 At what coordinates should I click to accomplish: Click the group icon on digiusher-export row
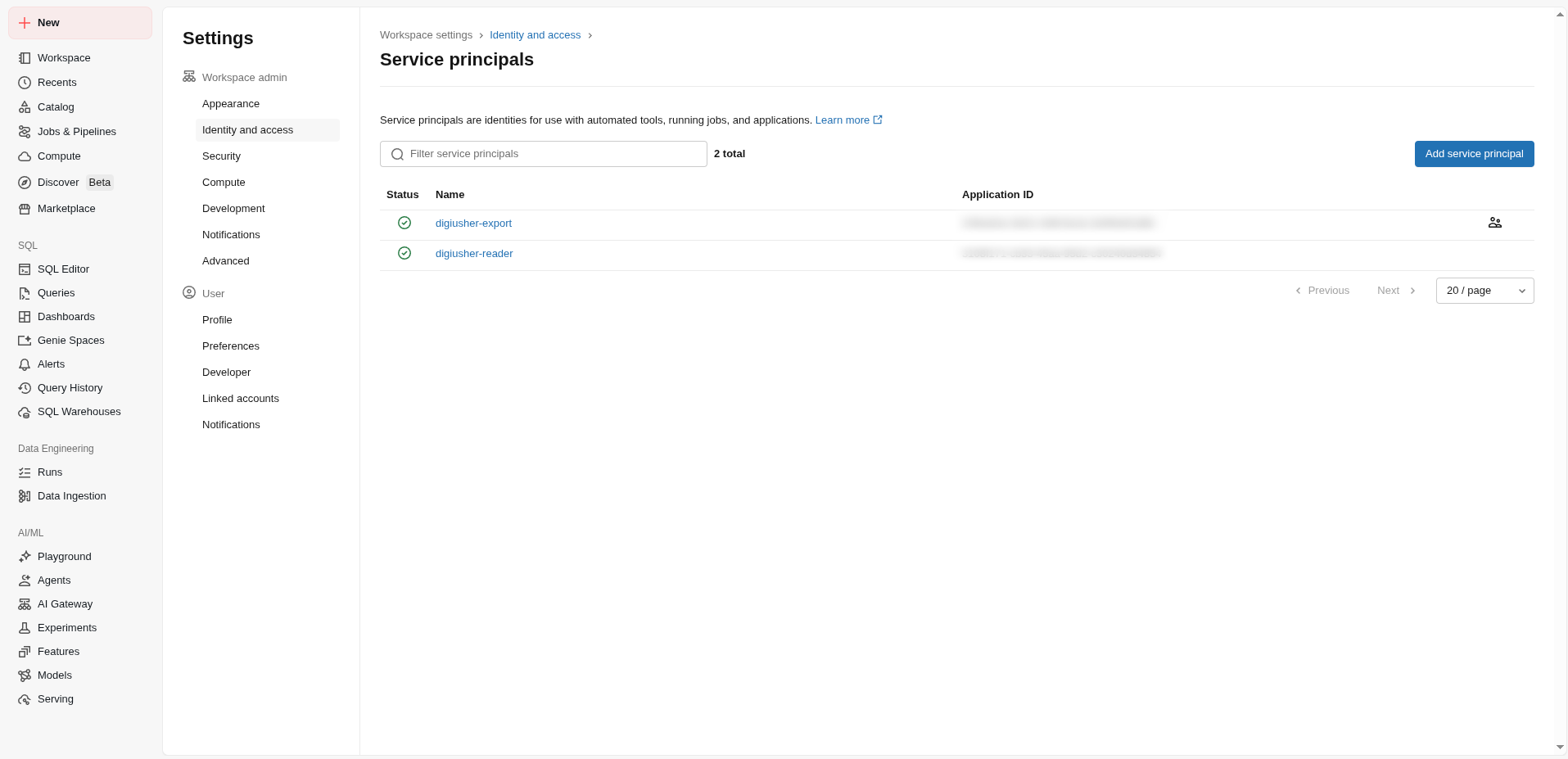[1495, 223]
